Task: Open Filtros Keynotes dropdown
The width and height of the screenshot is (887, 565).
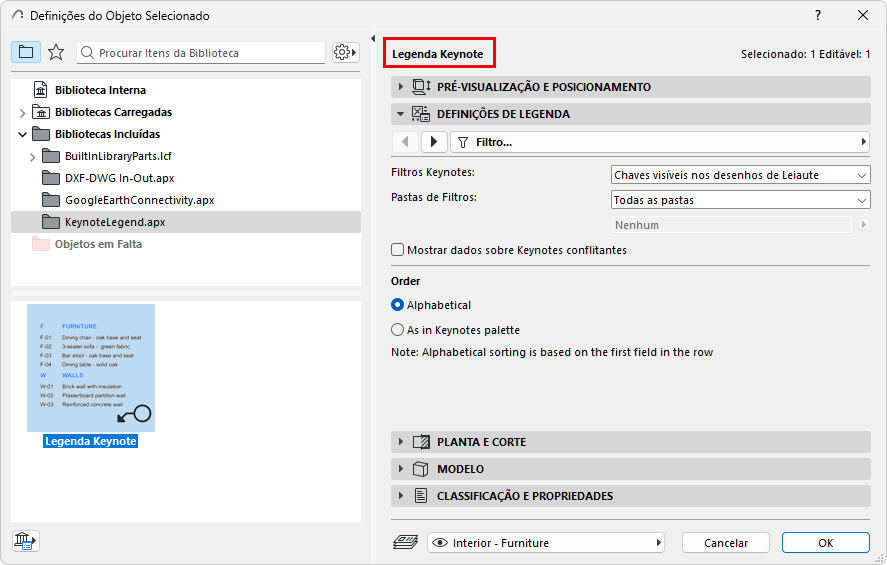Action: coord(740,175)
